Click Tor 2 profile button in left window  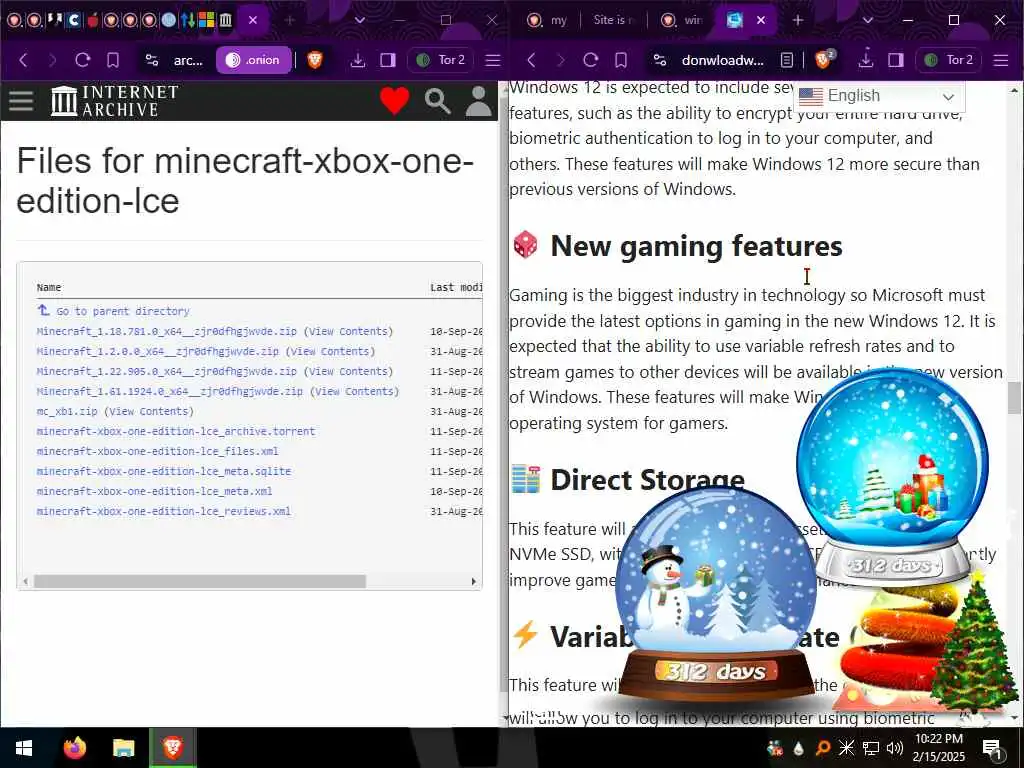[441, 60]
